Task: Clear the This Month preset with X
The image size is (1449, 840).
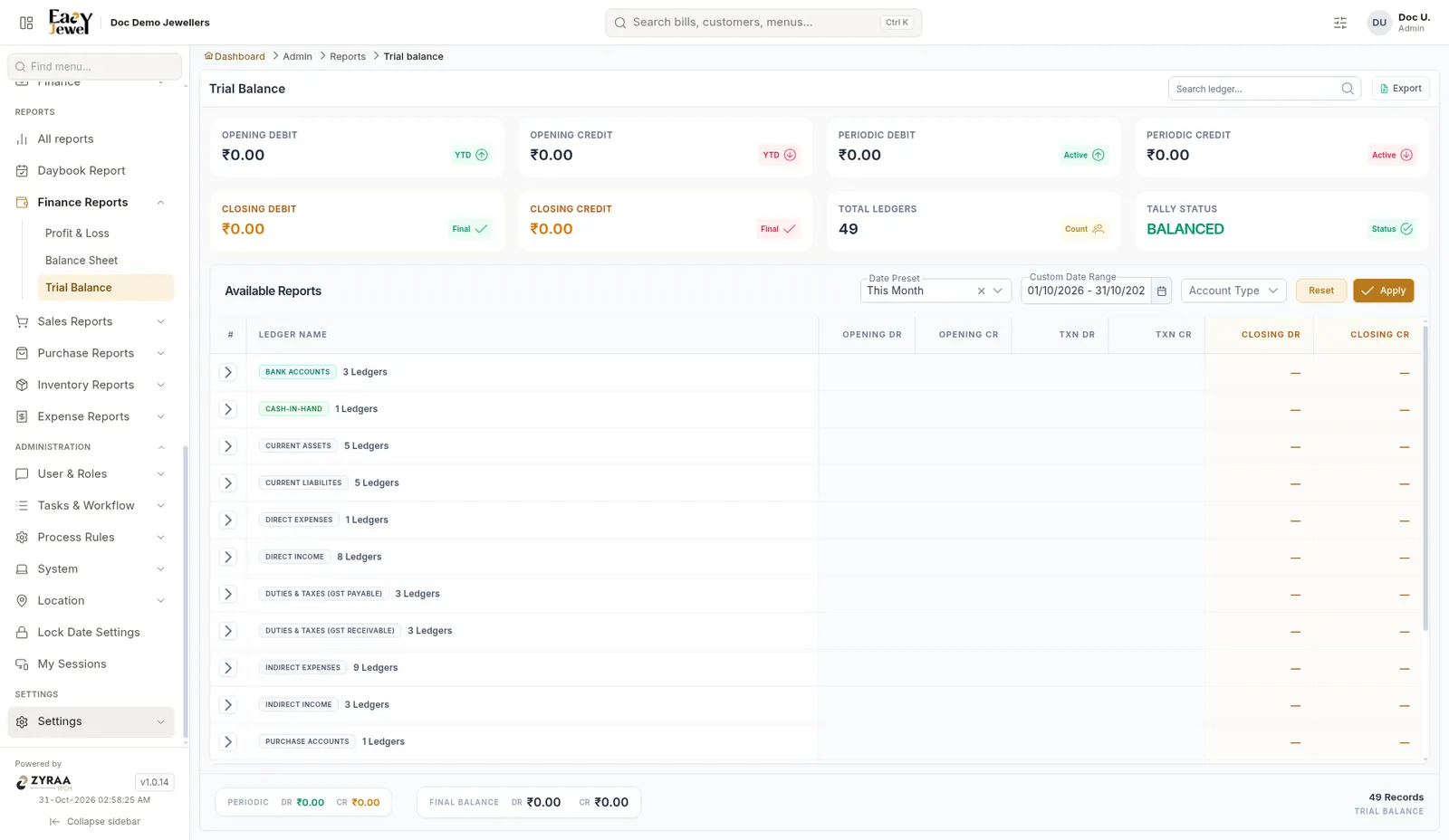Action: [x=981, y=291]
